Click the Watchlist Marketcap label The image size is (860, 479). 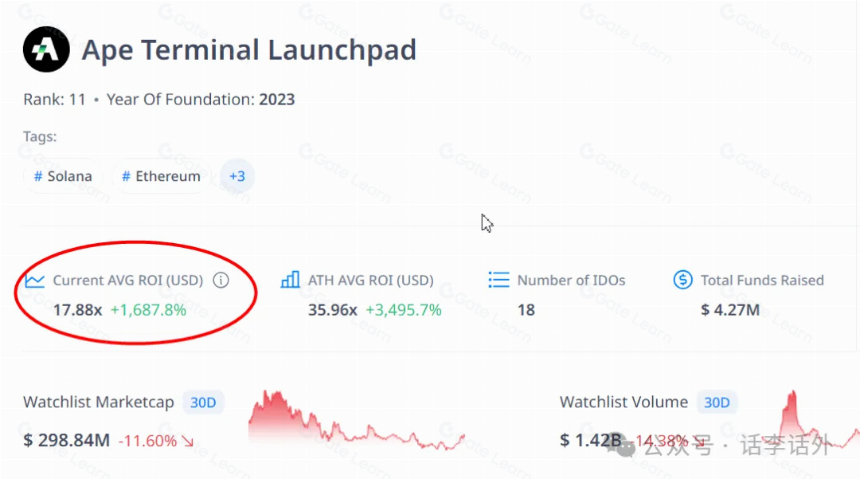[x=99, y=402]
